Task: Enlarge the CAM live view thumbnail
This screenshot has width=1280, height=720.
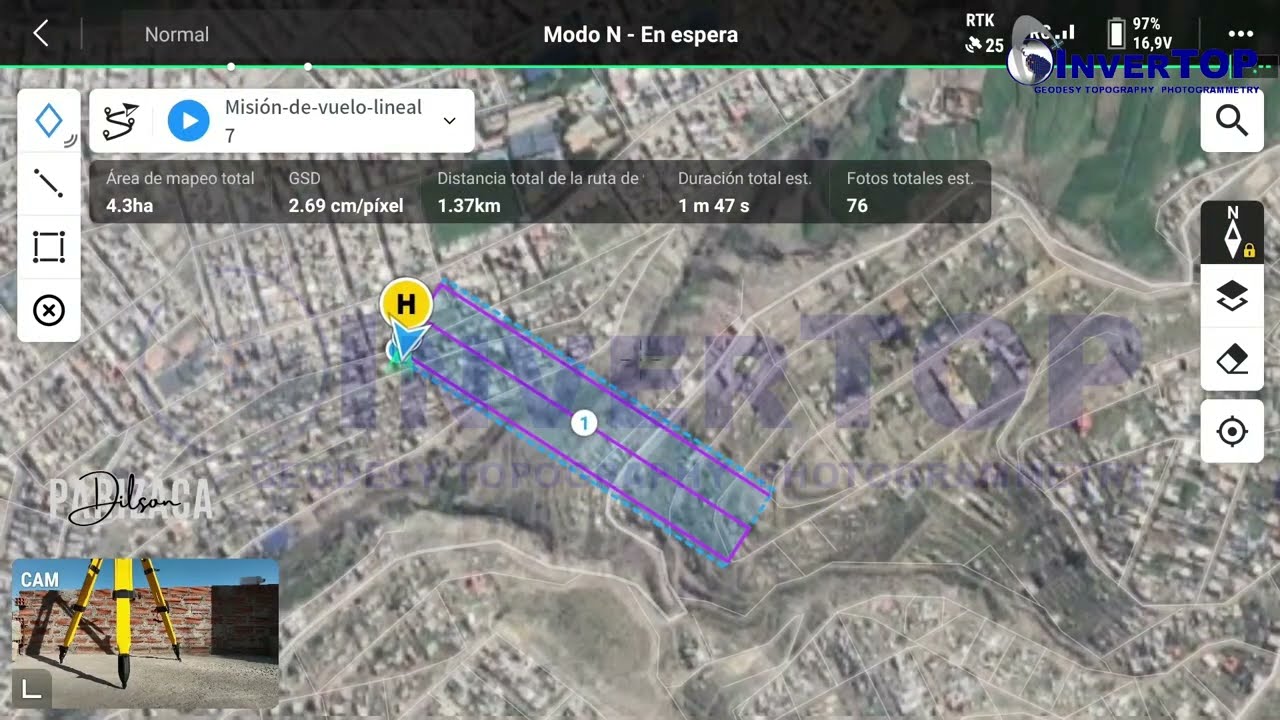Action: [x=145, y=633]
